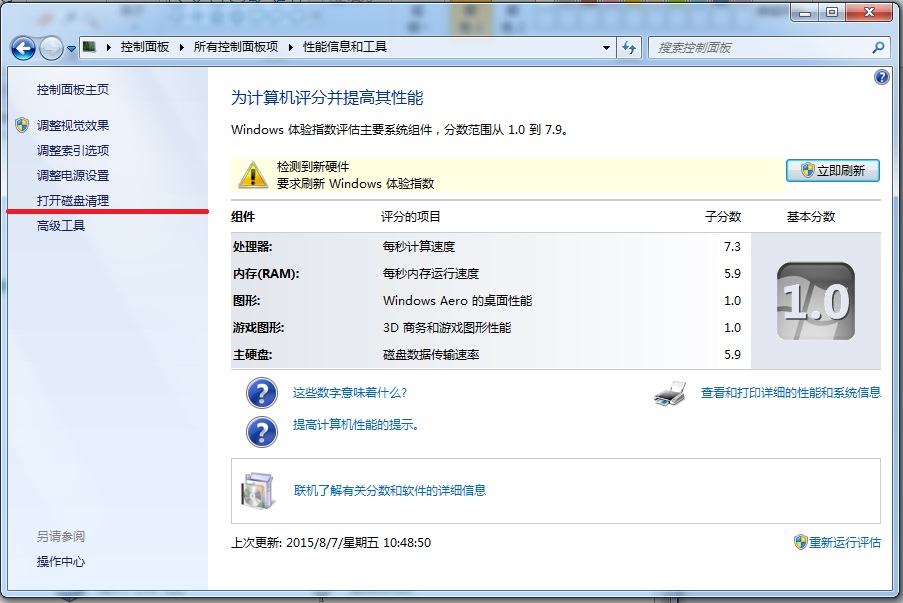Click the question mark icon beside 提高计算机性能的提示
Image resolution: width=903 pixels, height=603 pixels.
[x=261, y=431]
